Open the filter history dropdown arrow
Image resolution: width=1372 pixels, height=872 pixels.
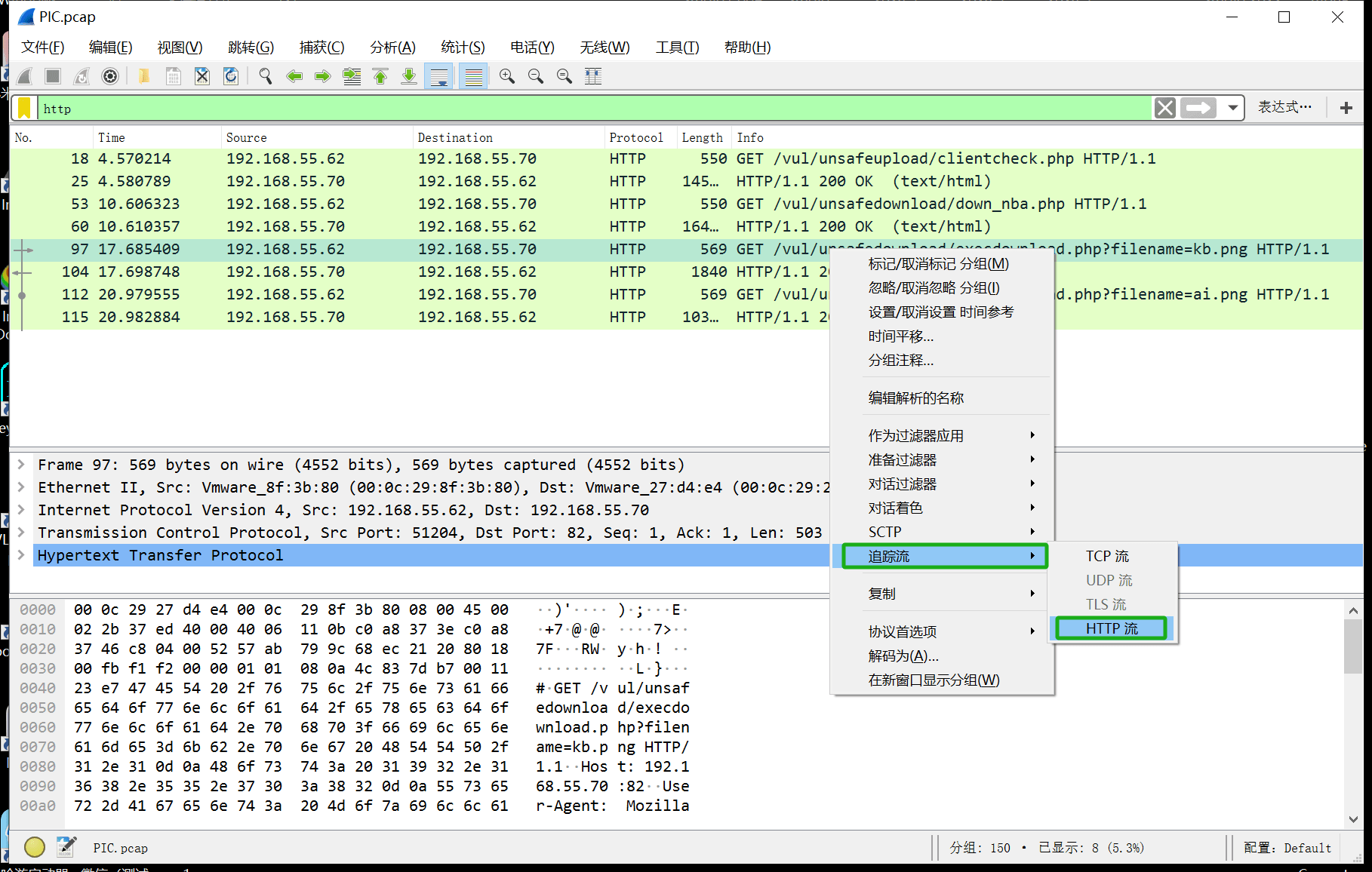pyautogui.click(x=1232, y=108)
